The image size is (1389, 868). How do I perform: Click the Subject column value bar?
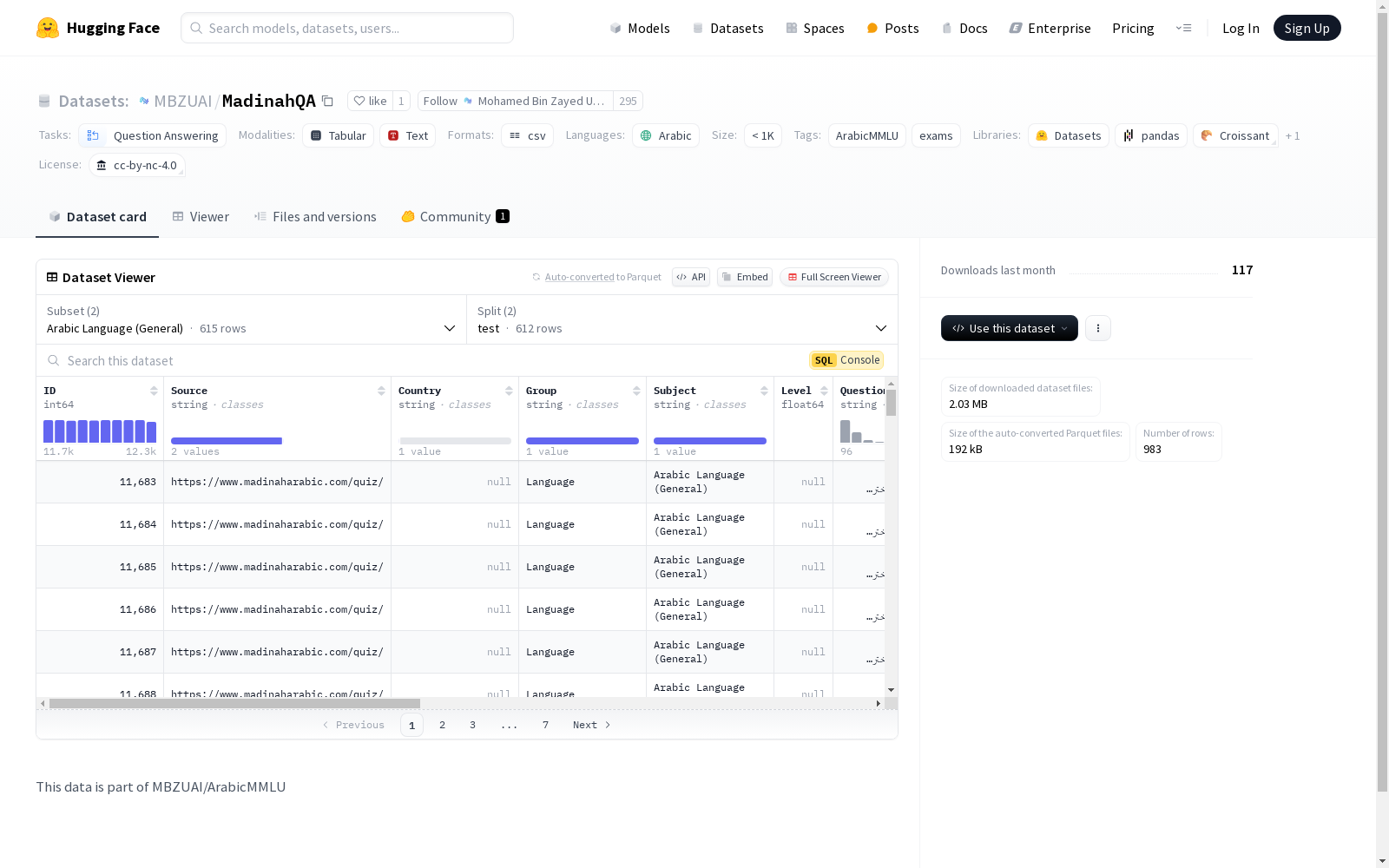tap(710, 441)
